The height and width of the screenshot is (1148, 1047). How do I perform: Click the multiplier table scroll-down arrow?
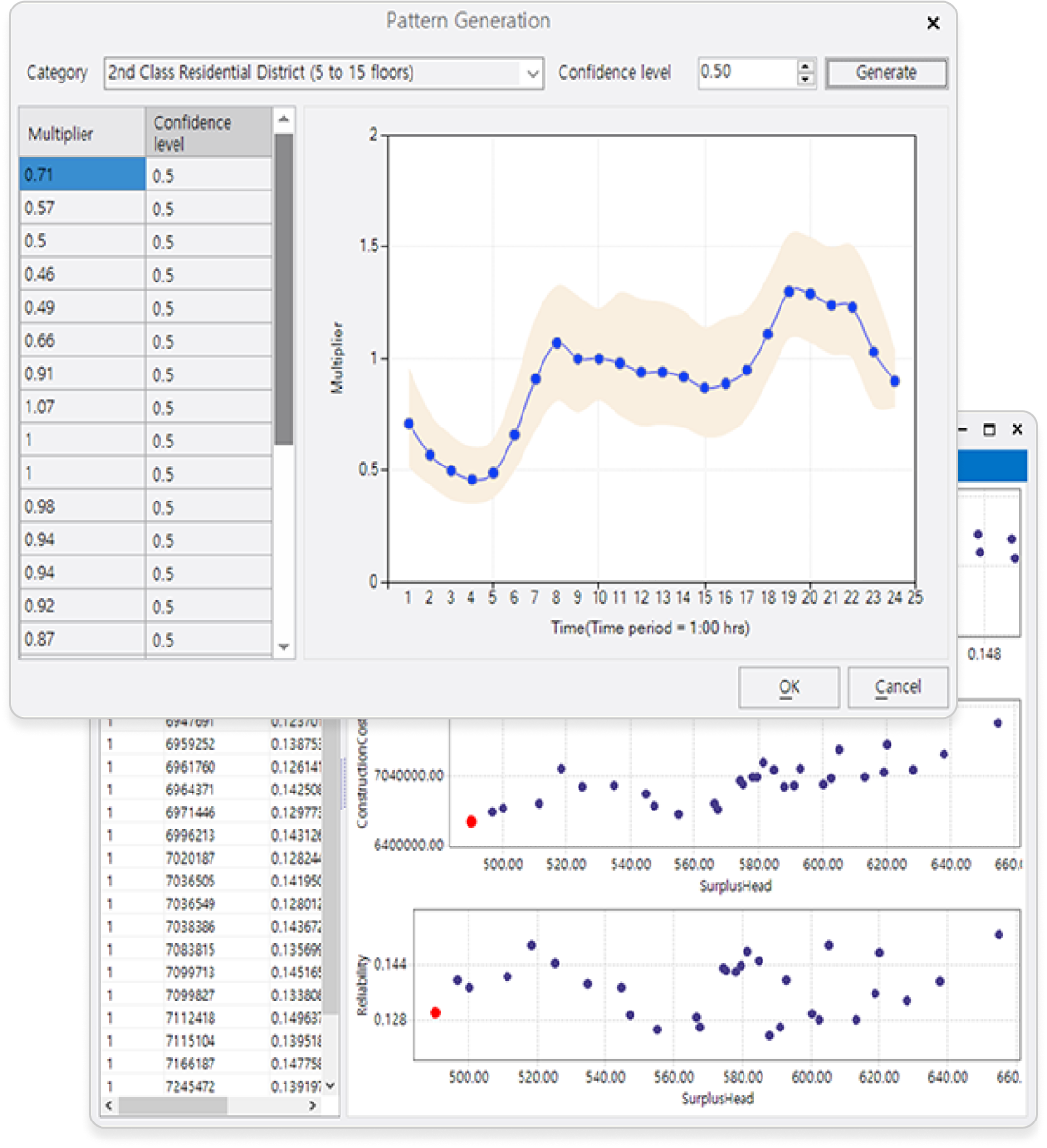coord(284,647)
